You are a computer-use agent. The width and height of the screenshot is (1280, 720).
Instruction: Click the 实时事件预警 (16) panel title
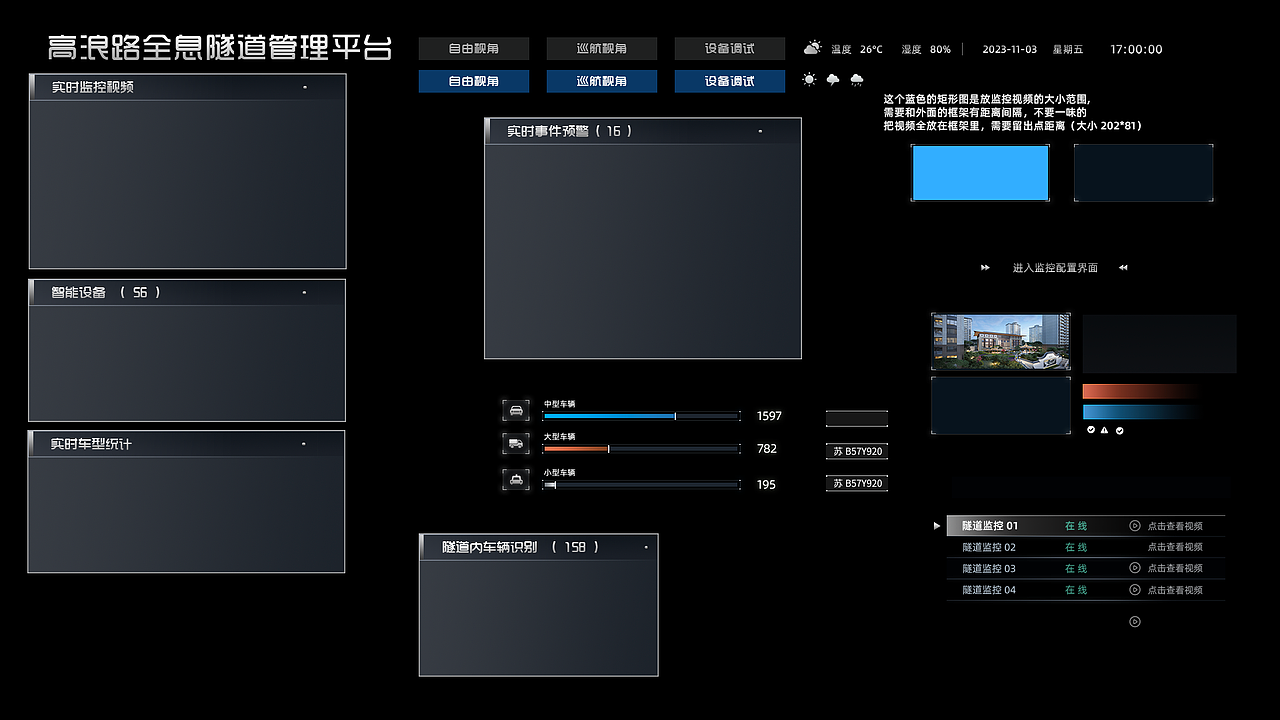[569, 131]
